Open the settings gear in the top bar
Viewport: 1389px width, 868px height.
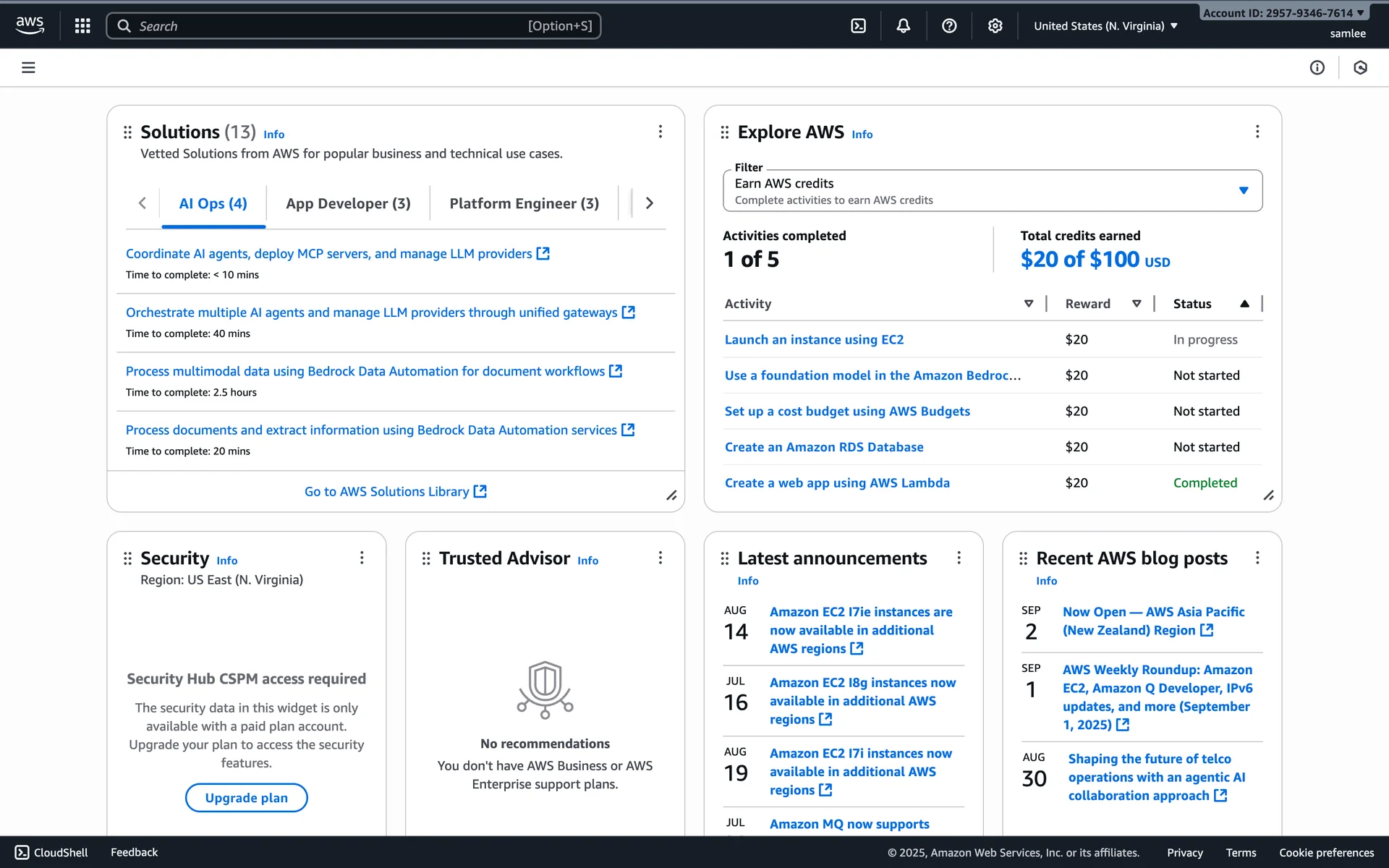(x=995, y=26)
